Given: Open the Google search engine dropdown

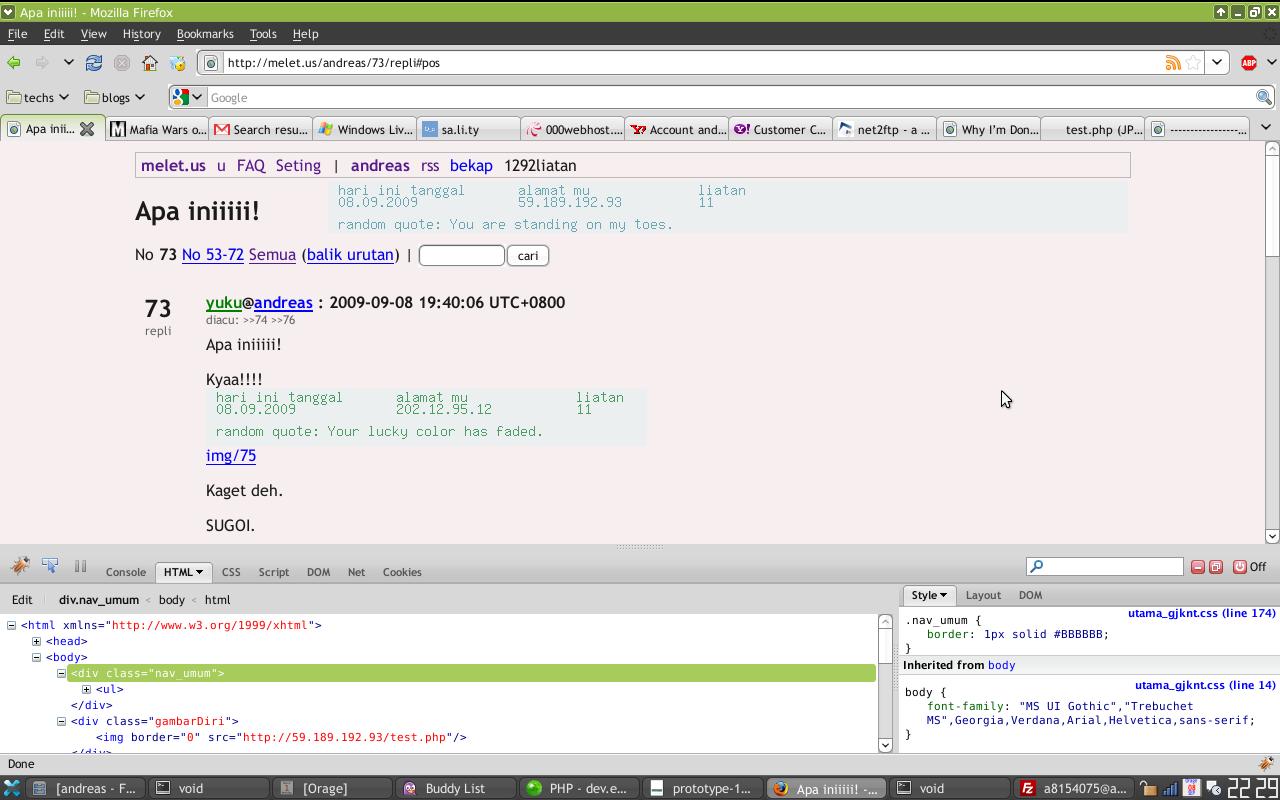Looking at the screenshot, I should tap(188, 97).
